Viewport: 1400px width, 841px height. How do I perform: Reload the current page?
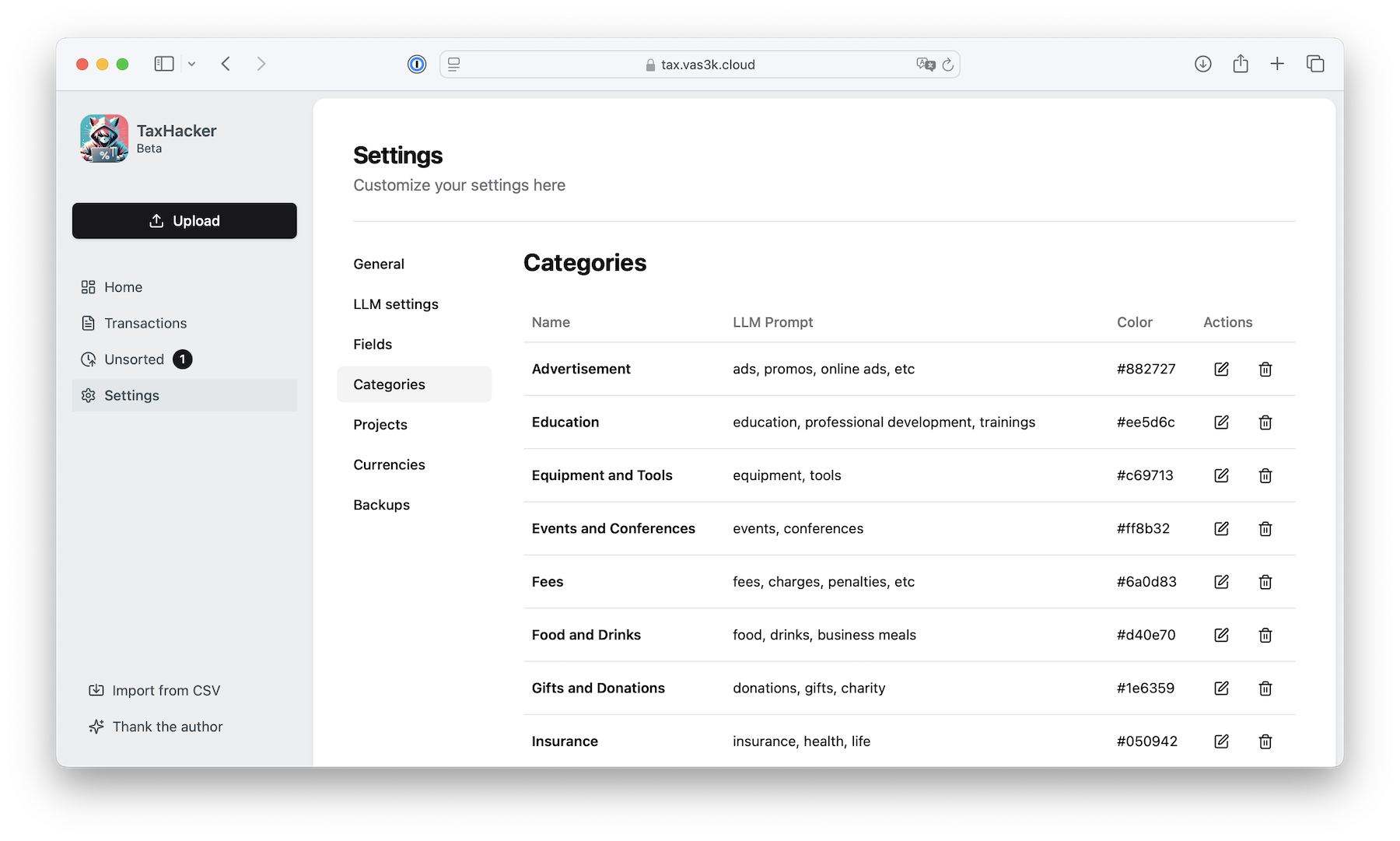(x=947, y=65)
